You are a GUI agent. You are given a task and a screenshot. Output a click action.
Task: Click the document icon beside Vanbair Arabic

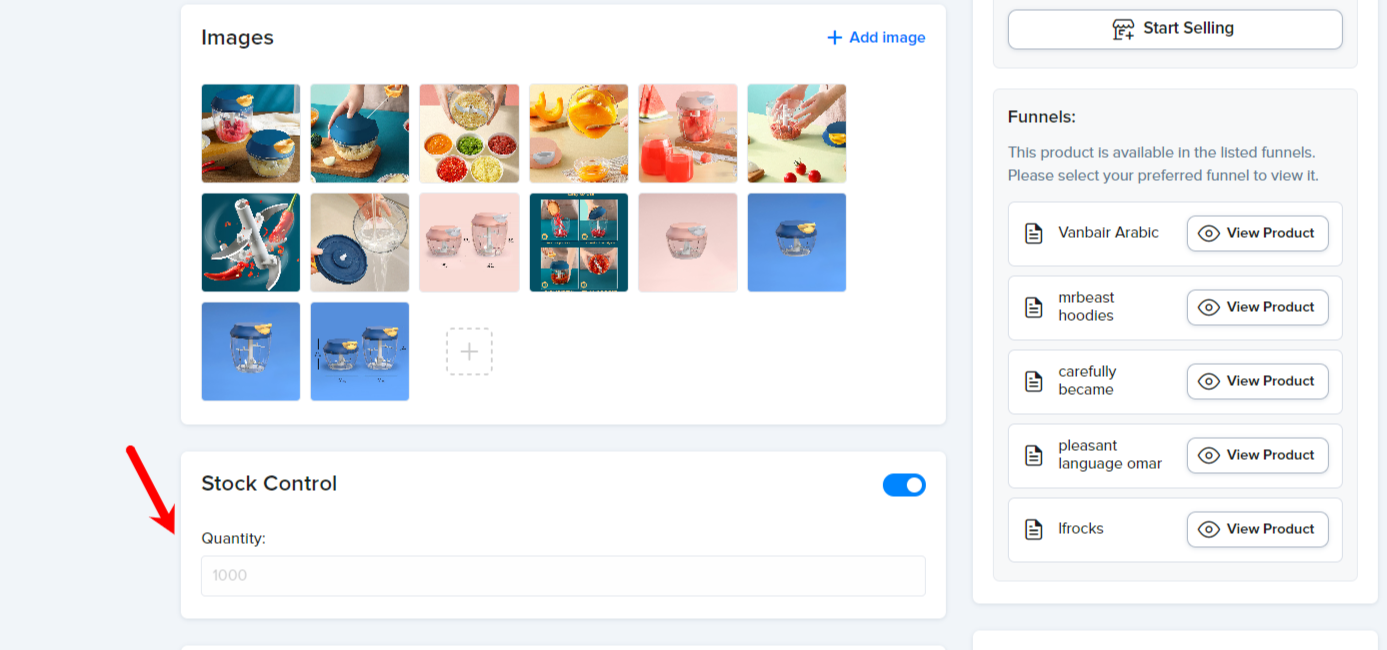click(x=1034, y=233)
